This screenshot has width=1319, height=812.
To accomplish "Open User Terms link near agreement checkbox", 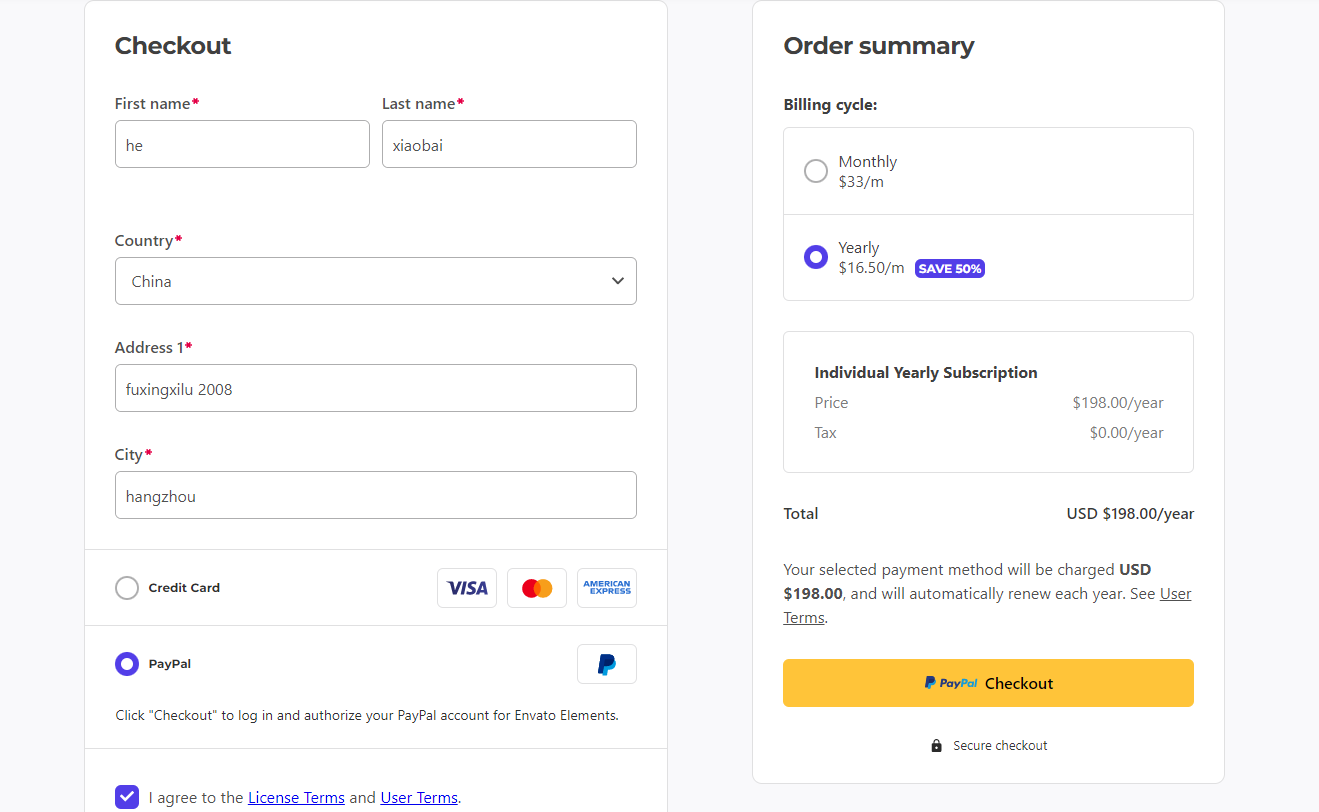I will click(x=419, y=798).
